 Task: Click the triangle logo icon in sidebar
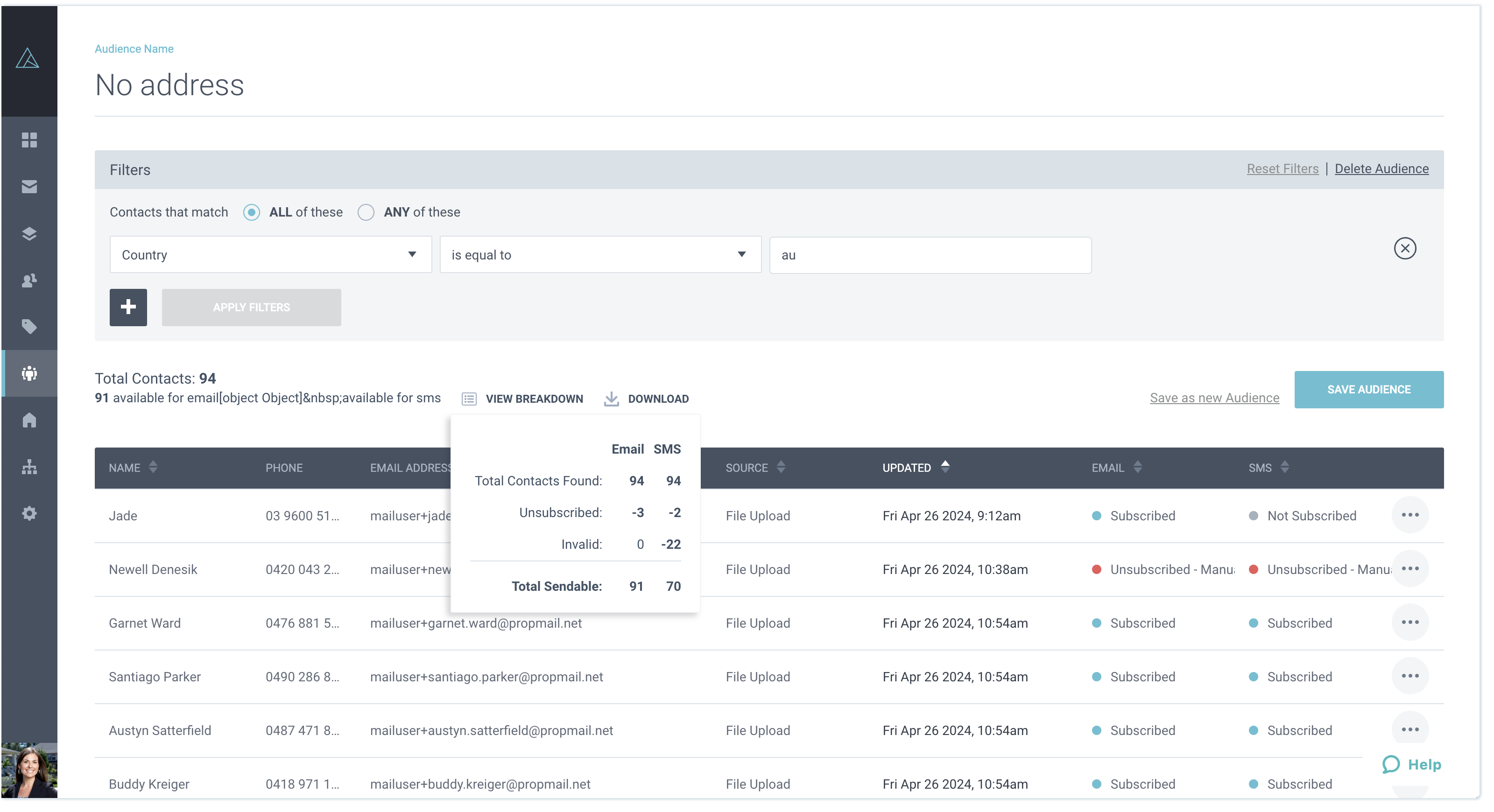[x=28, y=58]
